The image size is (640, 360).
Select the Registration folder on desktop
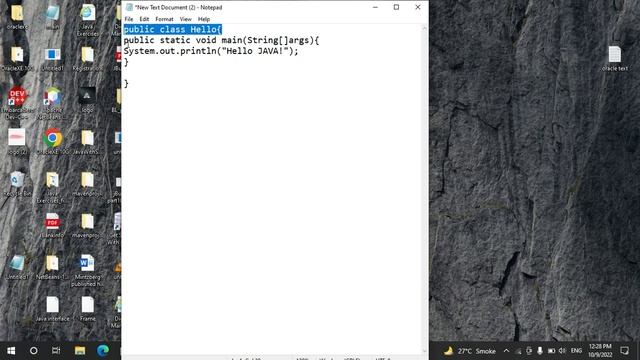point(87,59)
